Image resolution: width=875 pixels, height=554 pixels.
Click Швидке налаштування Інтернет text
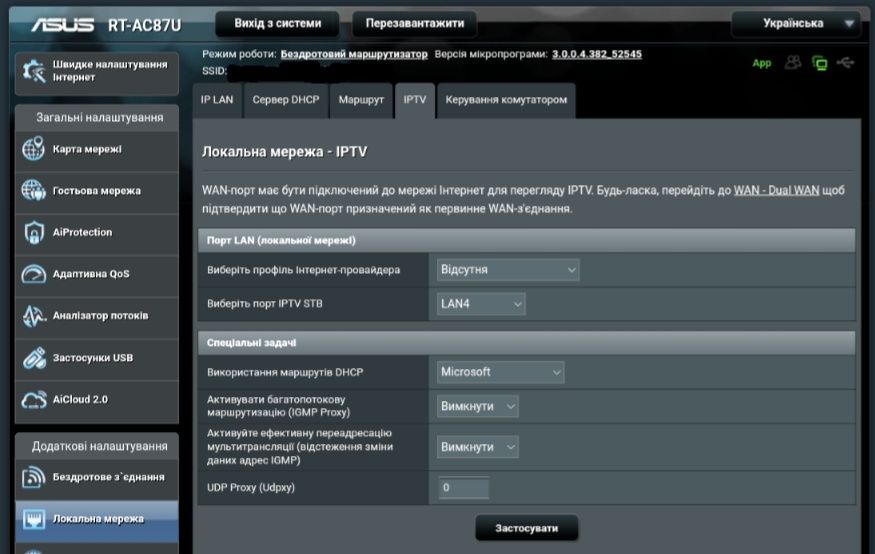110,71
